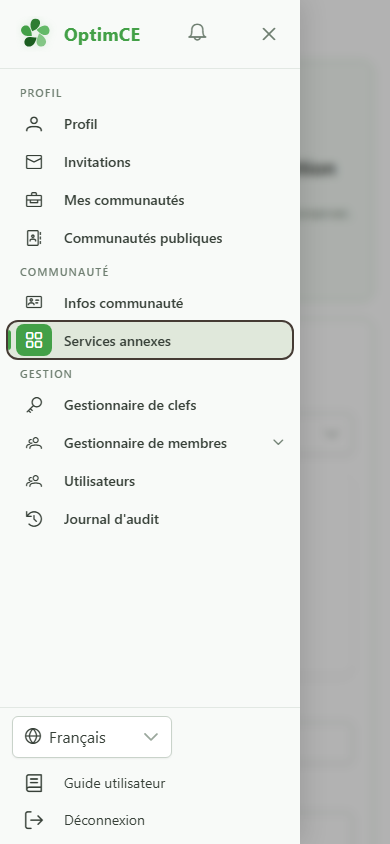Image resolution: width=390 pixels, height=844 pixels.
Task: Click the GESTION section heading
Action: click(x=46, y=374)
